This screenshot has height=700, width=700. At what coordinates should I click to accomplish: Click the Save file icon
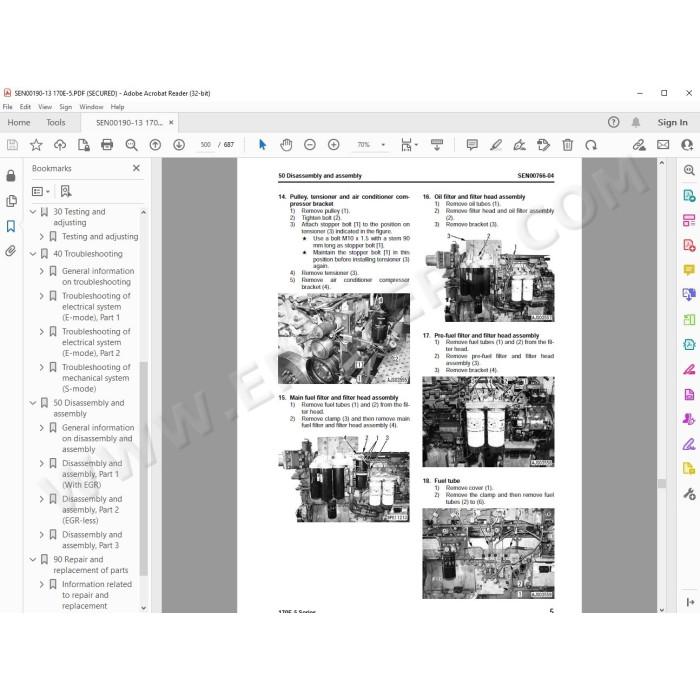coord(12,145)
